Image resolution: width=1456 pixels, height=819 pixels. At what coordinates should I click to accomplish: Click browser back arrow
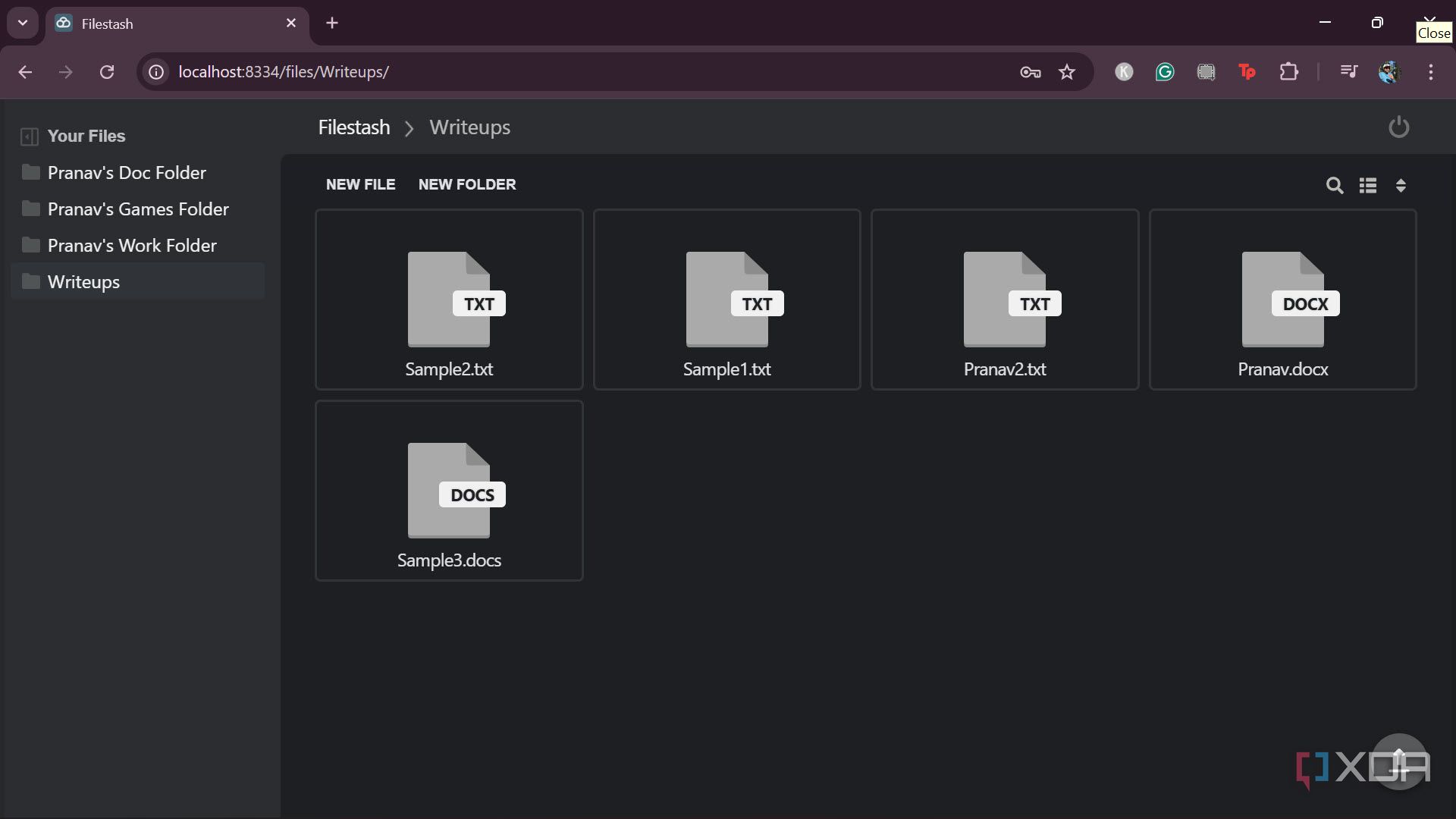25,72
